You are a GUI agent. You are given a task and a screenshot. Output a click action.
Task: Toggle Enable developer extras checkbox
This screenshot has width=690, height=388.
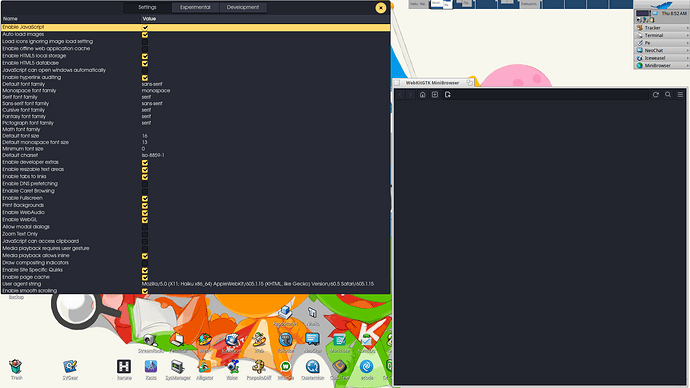(x=145, y=162)
